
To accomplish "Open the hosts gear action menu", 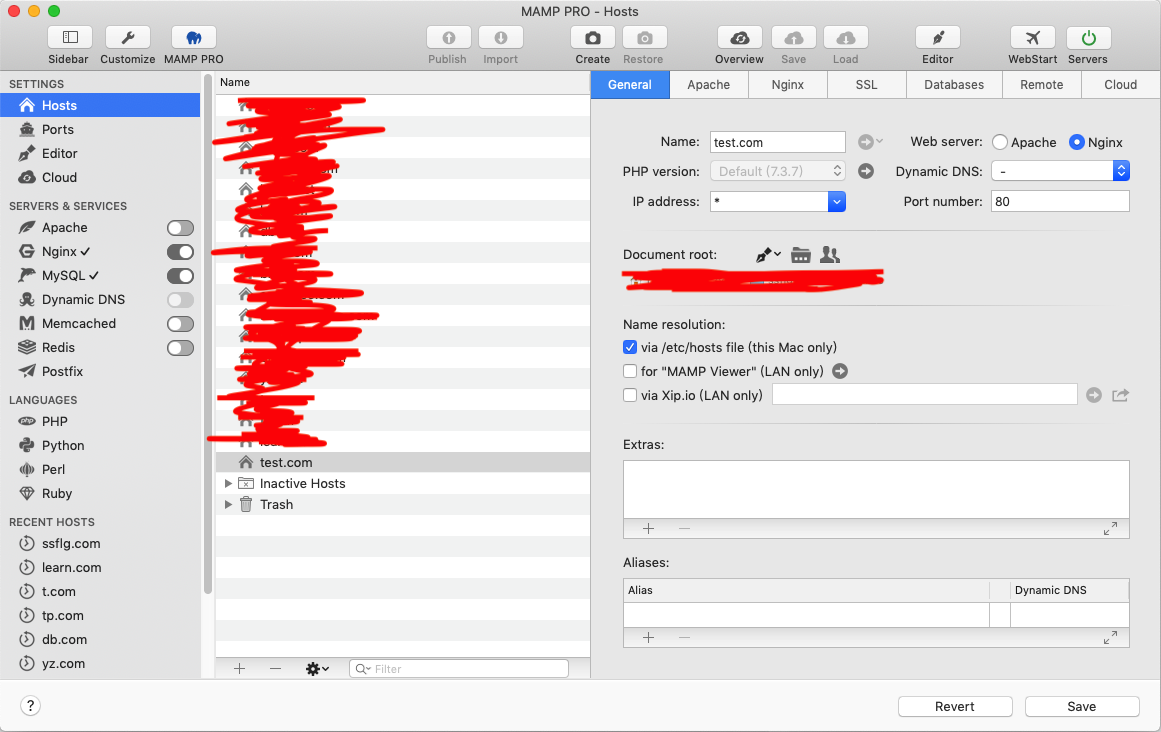I will pyautogui.click(x=317, y=669).
